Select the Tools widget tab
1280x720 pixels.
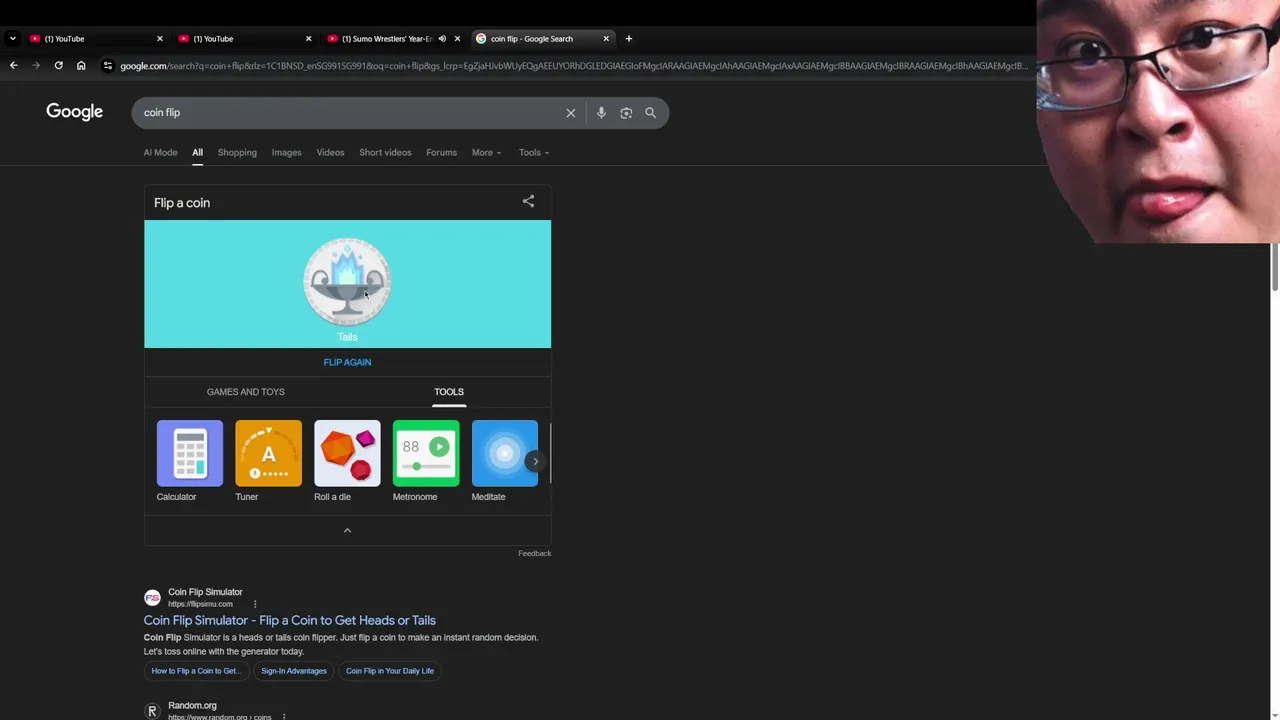449,392
